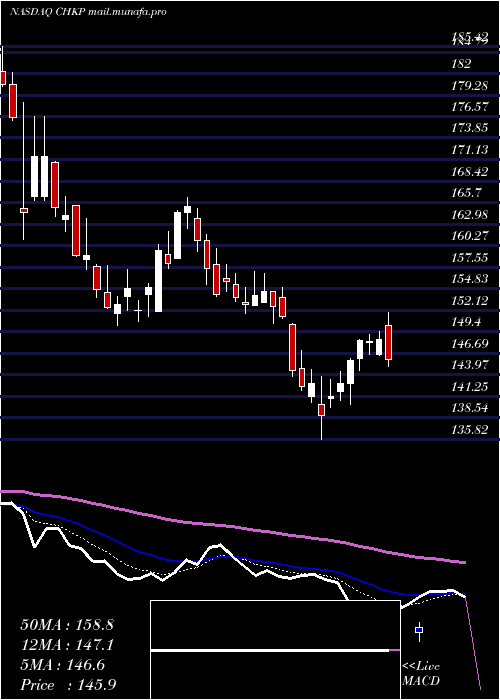The image size is (500, 700).
Task: Select the 162.98 price axis label
Action: (x=469, y=214)
